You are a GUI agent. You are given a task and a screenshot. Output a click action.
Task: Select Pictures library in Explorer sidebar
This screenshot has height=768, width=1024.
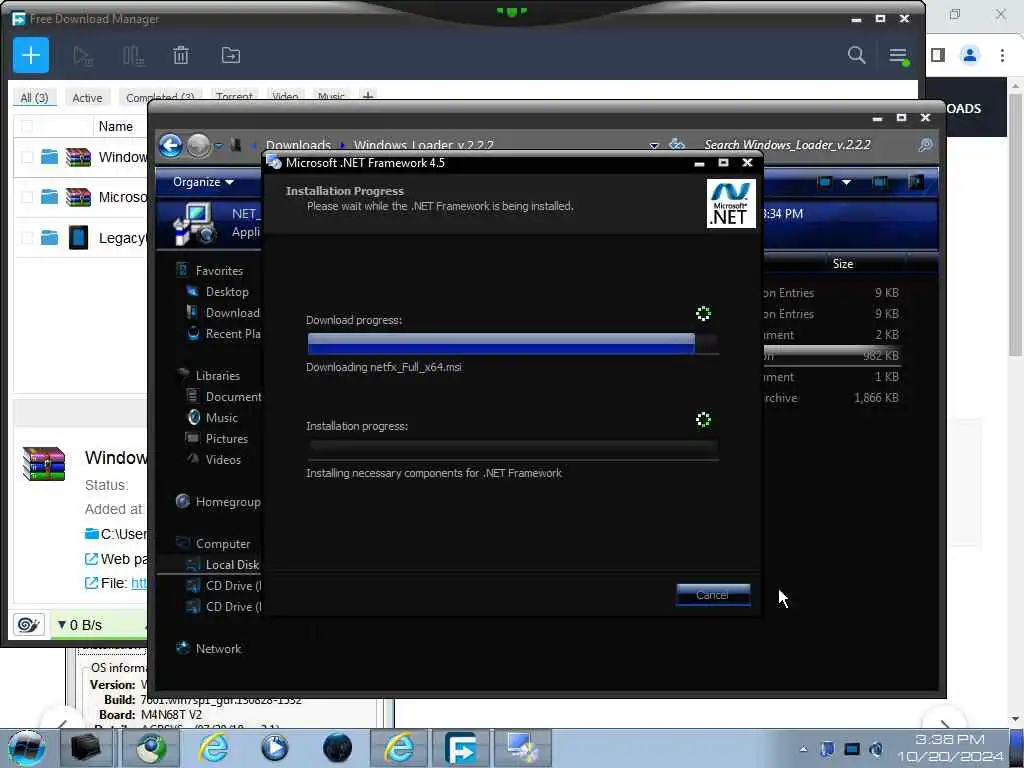(x=227, y=439)
